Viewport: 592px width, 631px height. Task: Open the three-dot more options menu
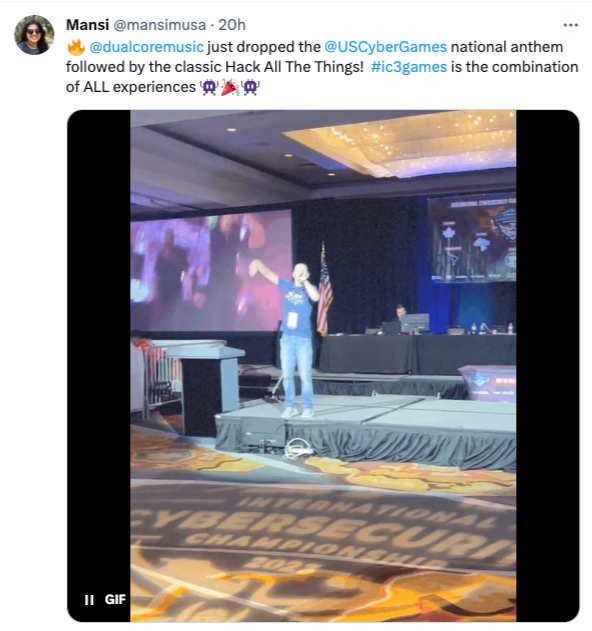(x=570, y=25)
